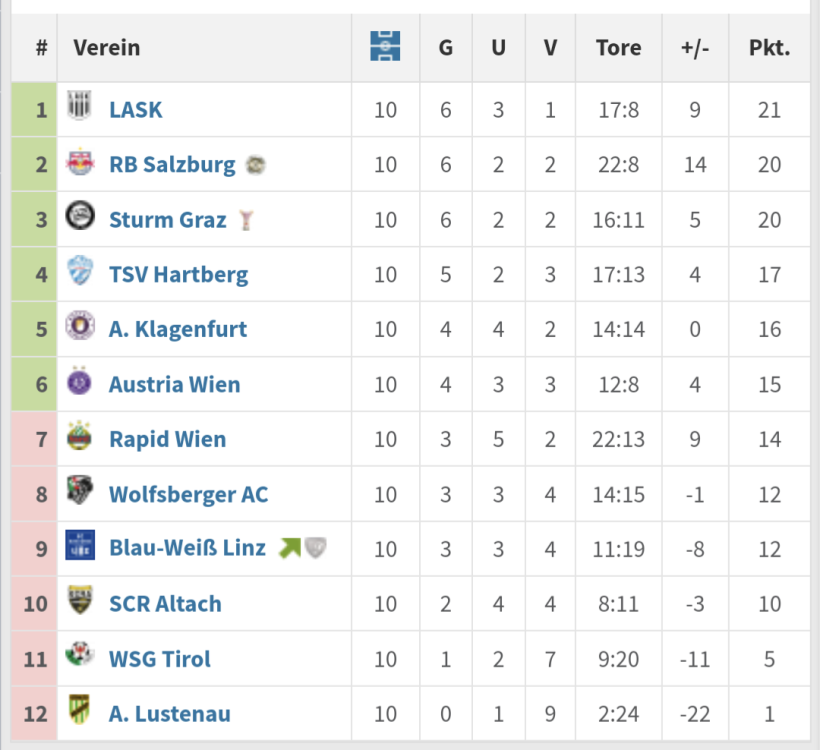Screen dimensions: 820x750
Task: Open the A. Lustenau team link
Action: coord(169,714)
